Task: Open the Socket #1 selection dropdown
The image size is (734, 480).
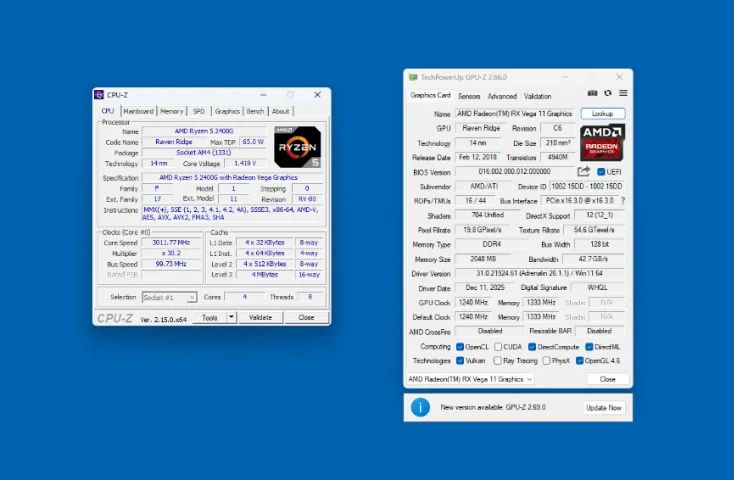Action: 169,297
